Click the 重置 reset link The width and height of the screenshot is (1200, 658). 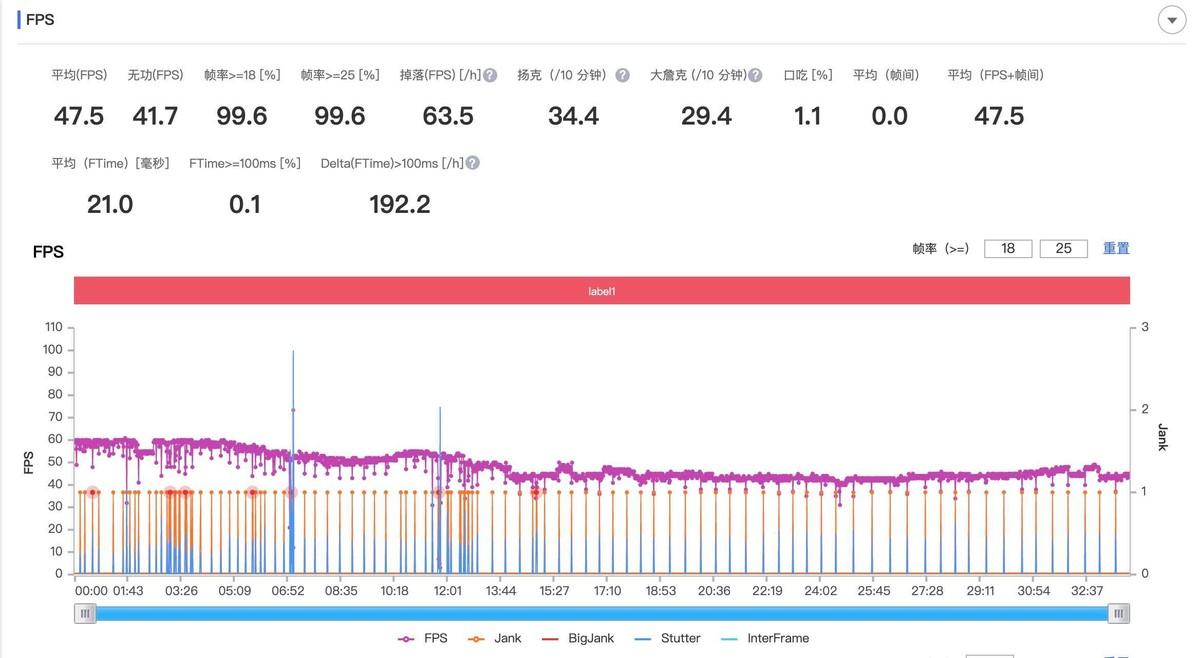1116,248
